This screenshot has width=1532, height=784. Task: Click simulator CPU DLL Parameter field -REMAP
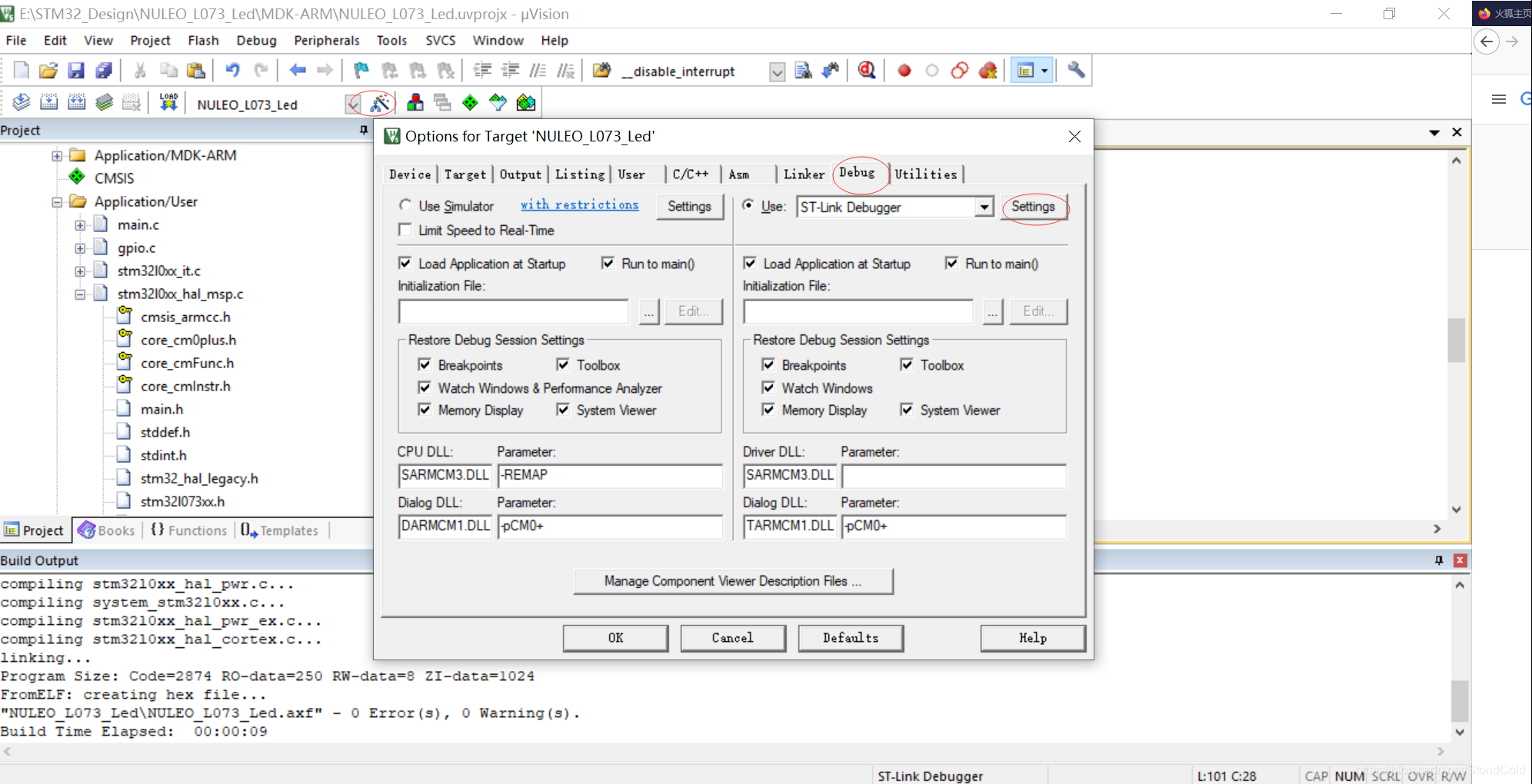(x=610, y=476)
